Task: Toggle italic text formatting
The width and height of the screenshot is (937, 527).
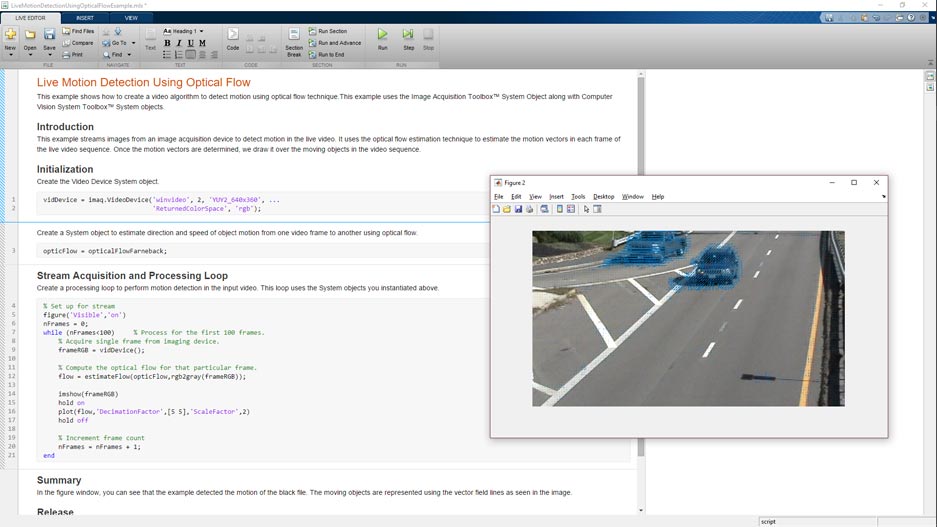Action: coord(179,43)
